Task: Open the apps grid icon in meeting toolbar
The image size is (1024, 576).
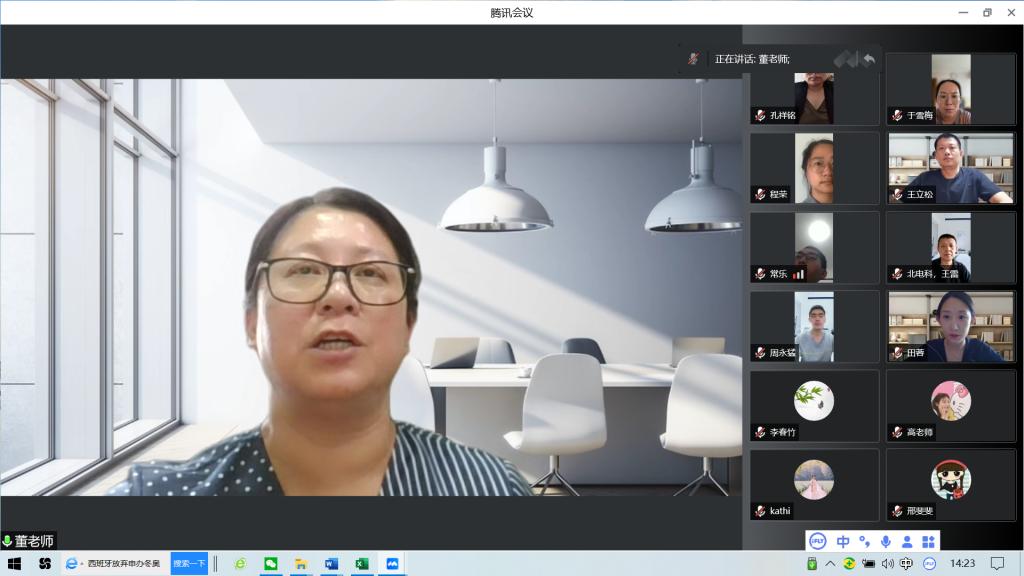Action: (x=931, y=540)
